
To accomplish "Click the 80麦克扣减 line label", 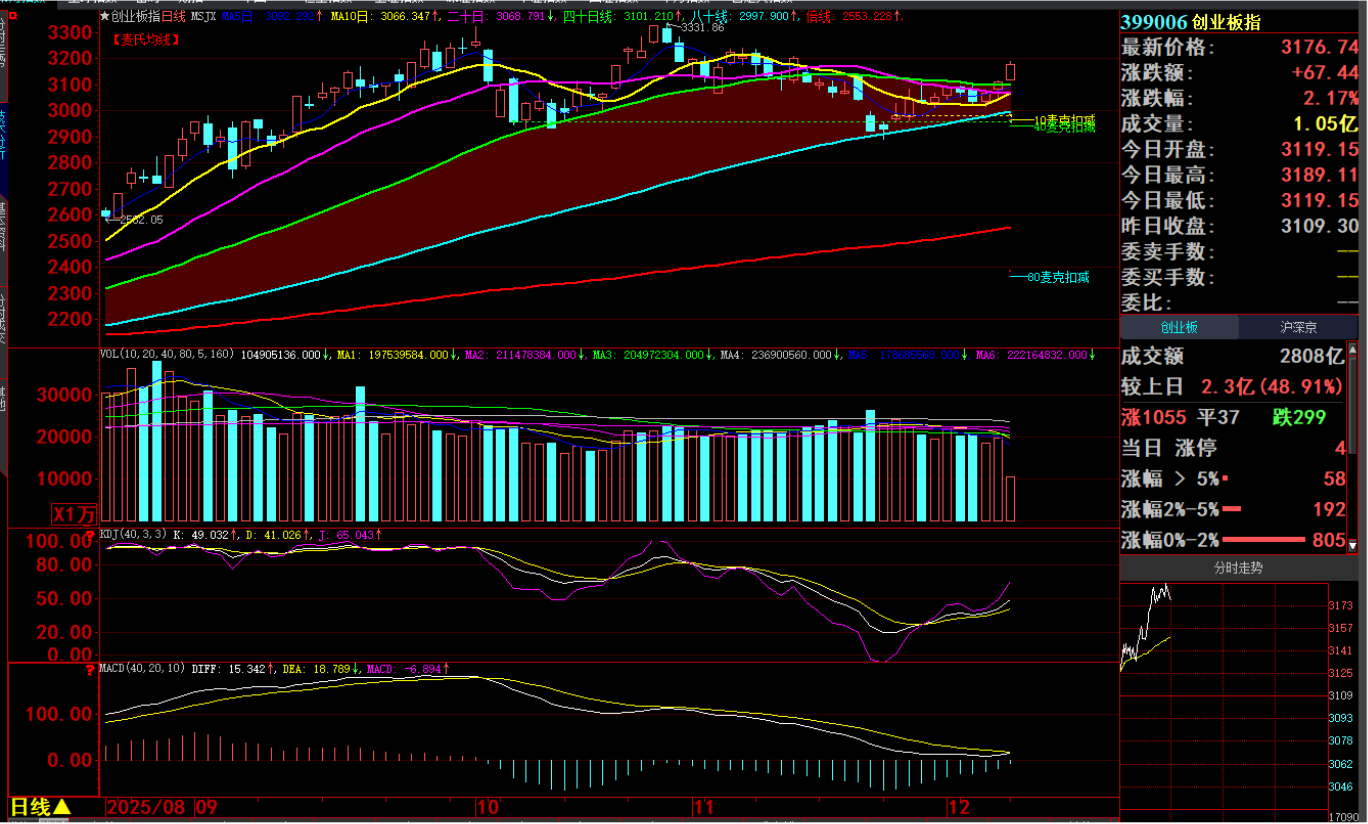I will pyautogui.click(x=1057, y=277).
